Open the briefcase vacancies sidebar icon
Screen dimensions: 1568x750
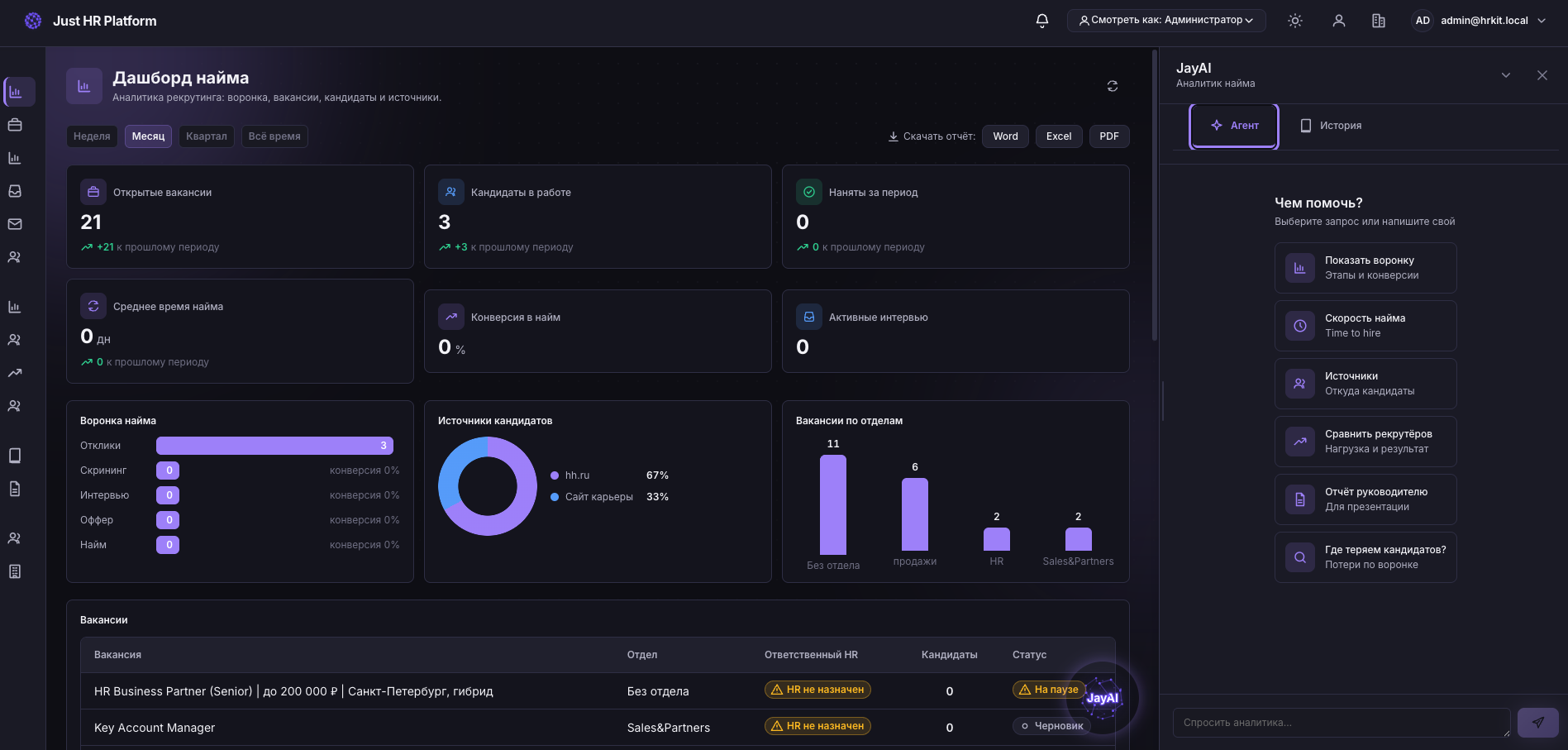pyautogui.click(x=15, y=125)
